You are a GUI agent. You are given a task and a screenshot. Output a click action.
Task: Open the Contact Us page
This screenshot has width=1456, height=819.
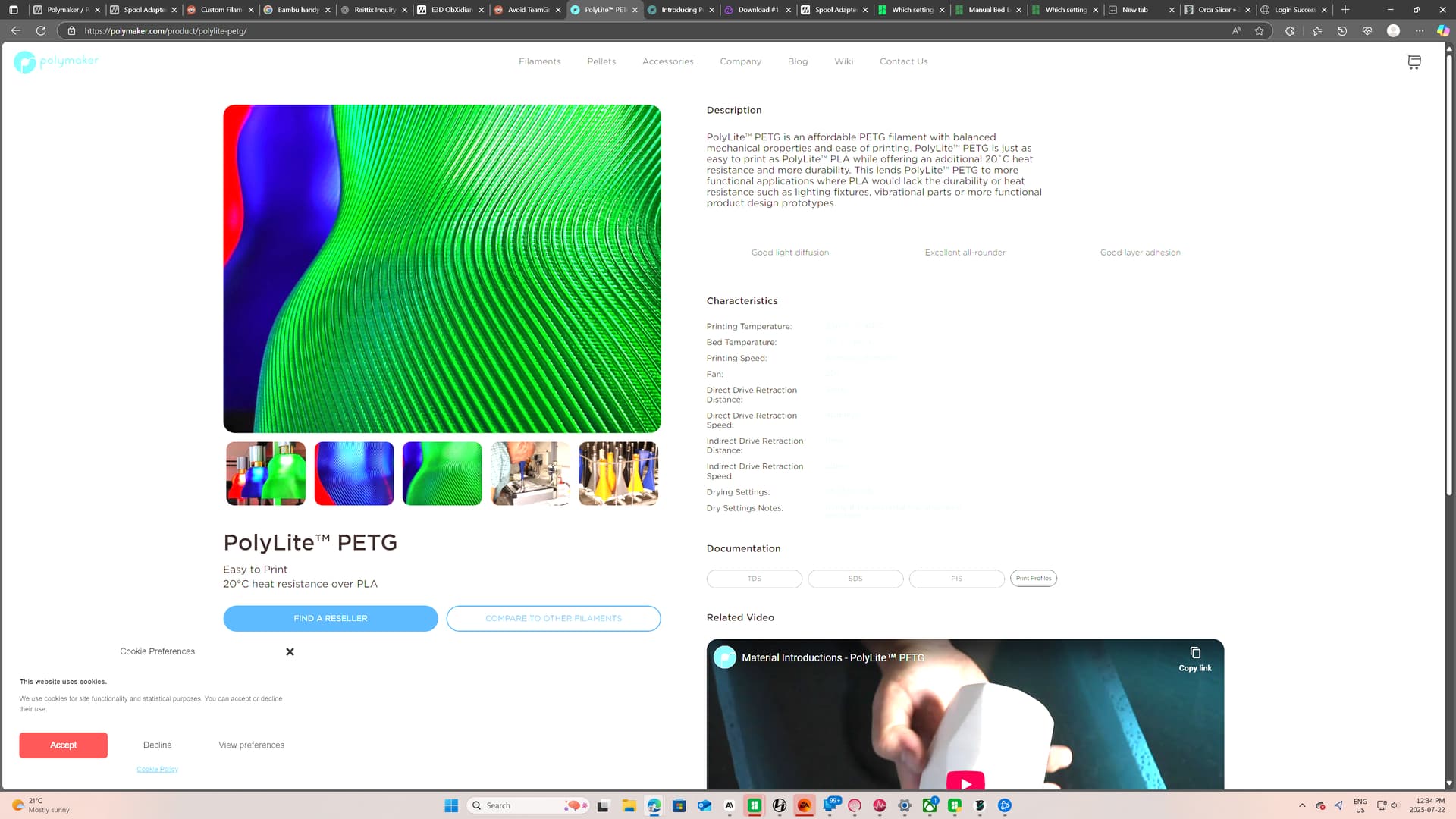[903, 61]
